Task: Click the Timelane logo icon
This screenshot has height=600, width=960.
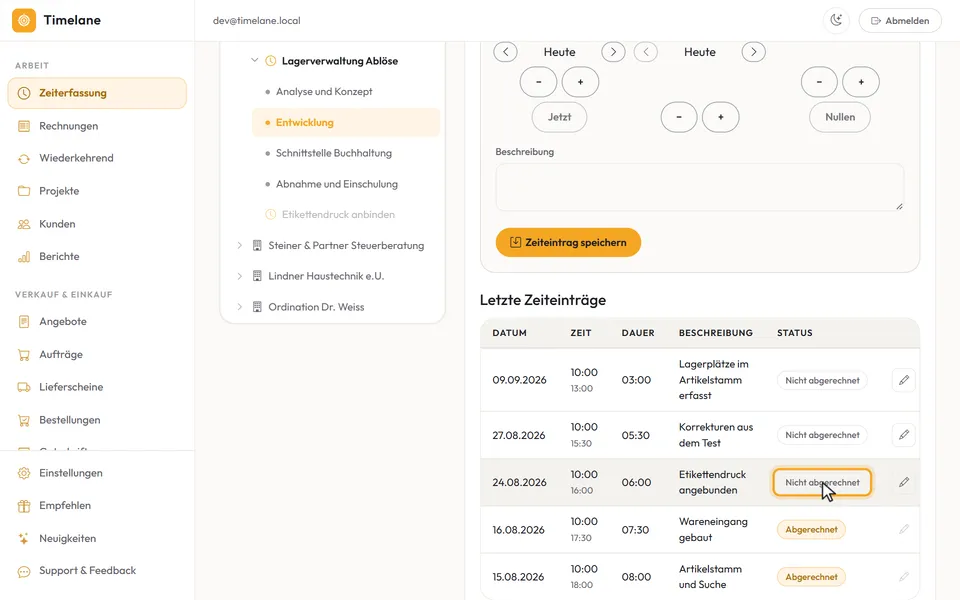Action: [24, 20]
